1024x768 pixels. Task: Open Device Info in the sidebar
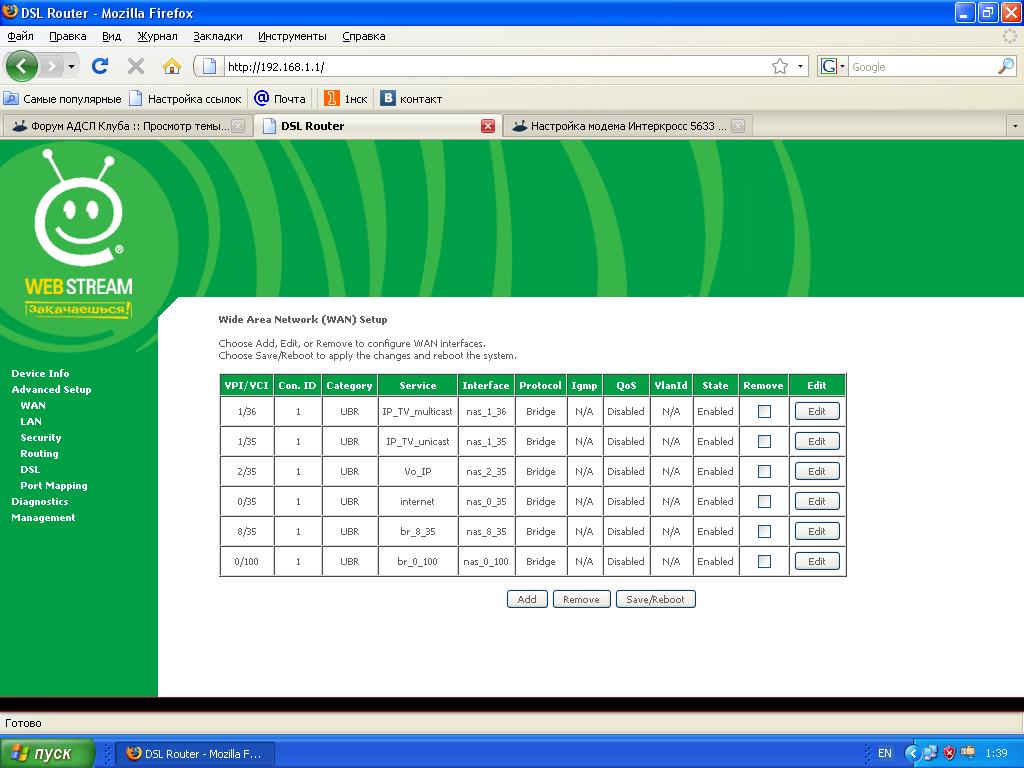(x=40, y=374)
